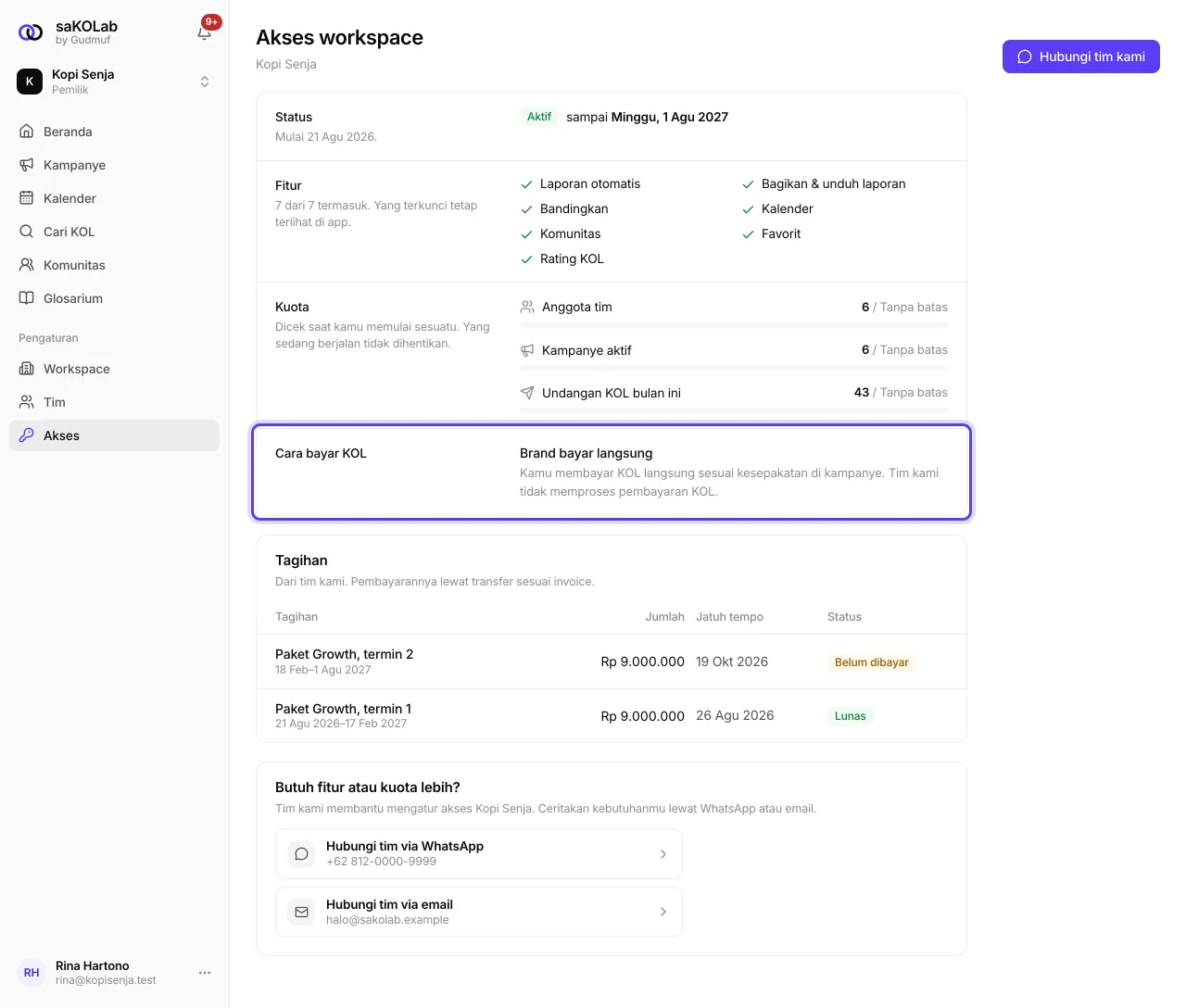Click the Belum dibayar status badge
Viewport: 1186px width, 1008px height.
click(x=871, y=662)
